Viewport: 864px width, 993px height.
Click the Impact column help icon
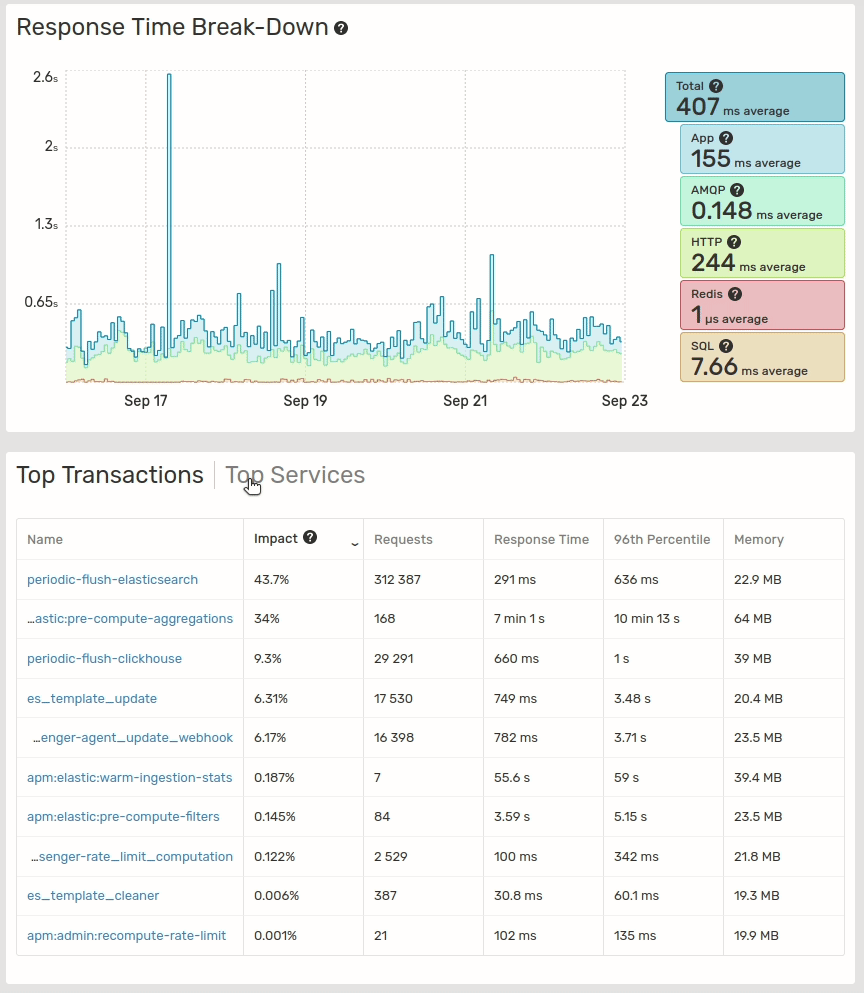(312, 538)
